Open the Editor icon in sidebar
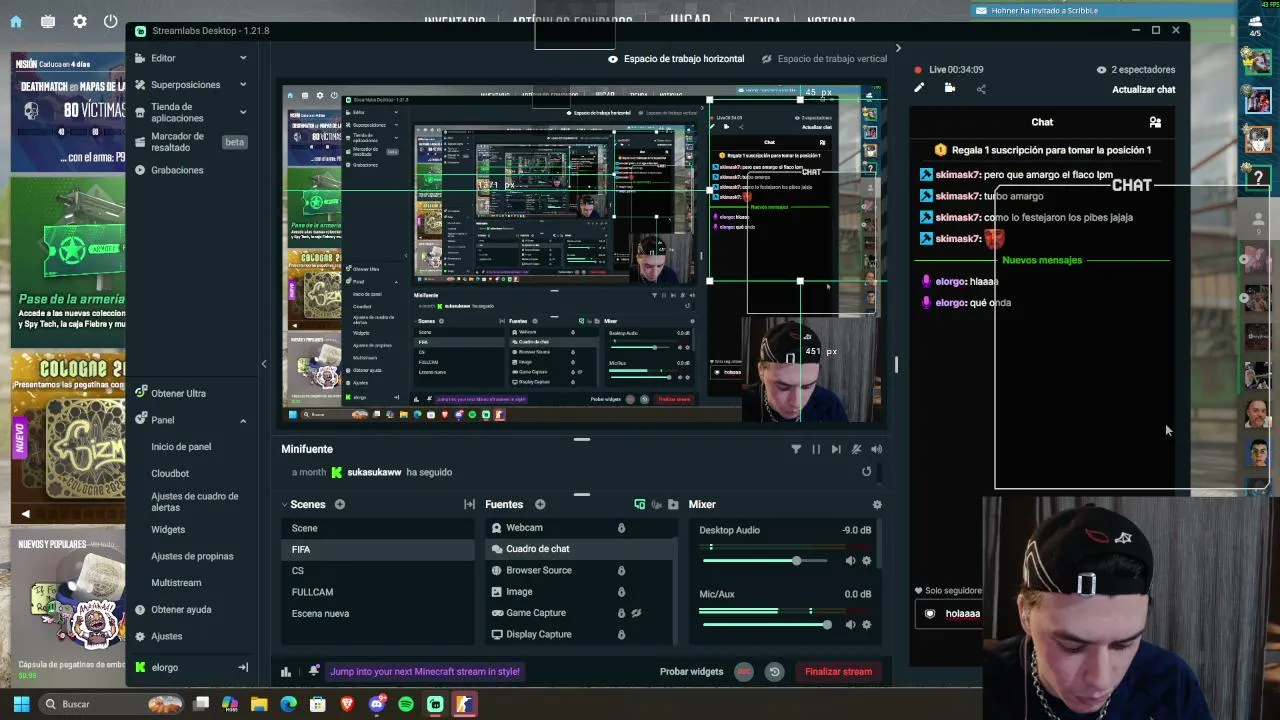The width and height of the screenshot is (1280, 720). click(x=140, y=58)
